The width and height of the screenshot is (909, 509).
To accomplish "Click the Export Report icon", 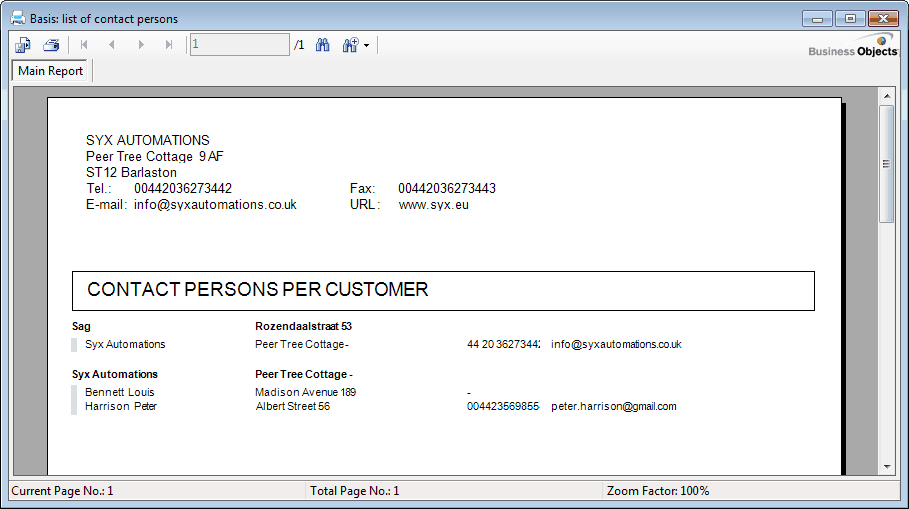I will (23, 45).
